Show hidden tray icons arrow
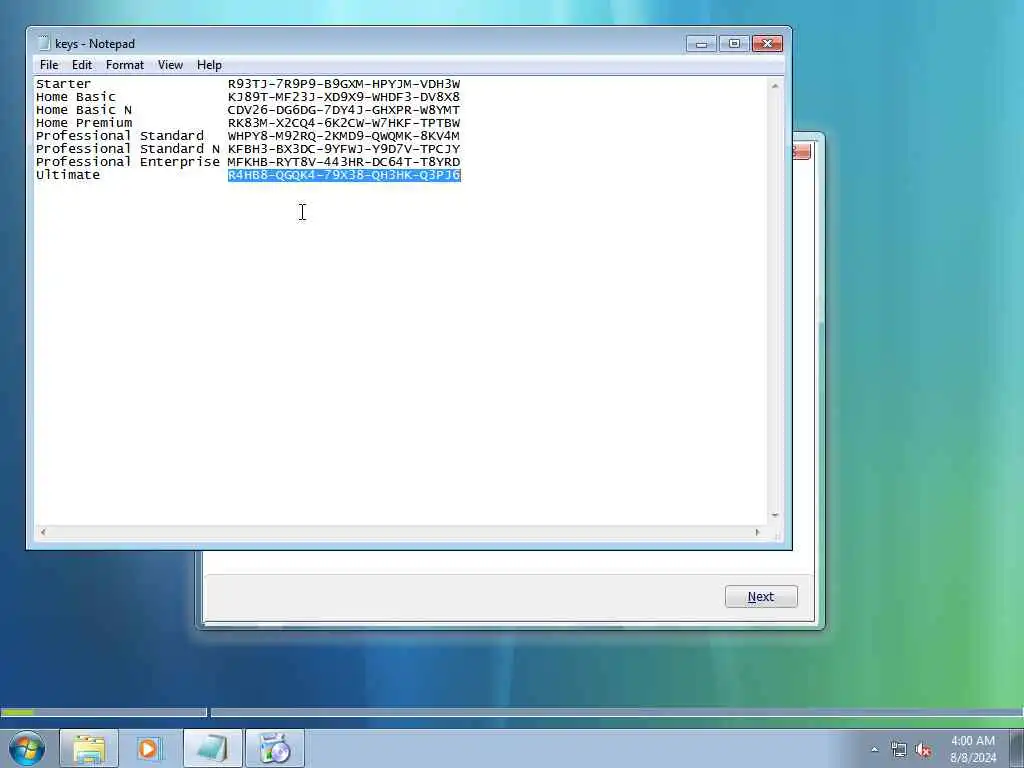This screenshot has height=768, width=1024. (x=874, y=750)
